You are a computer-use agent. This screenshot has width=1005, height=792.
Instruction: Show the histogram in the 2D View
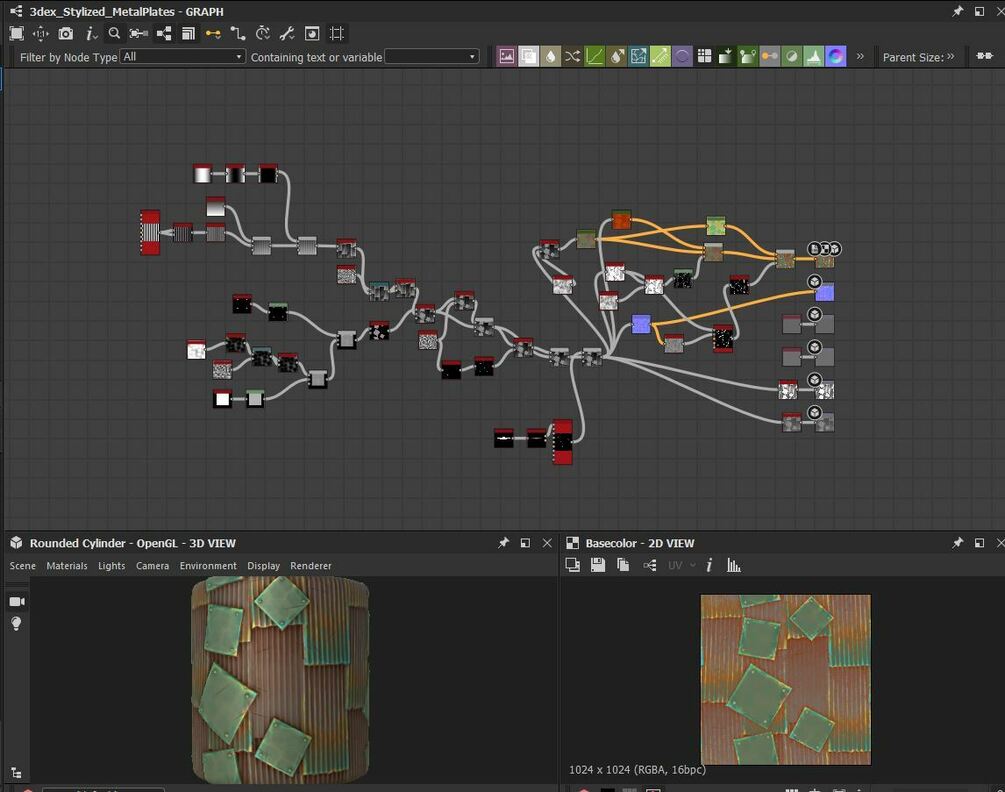click(x=734, y=565)
